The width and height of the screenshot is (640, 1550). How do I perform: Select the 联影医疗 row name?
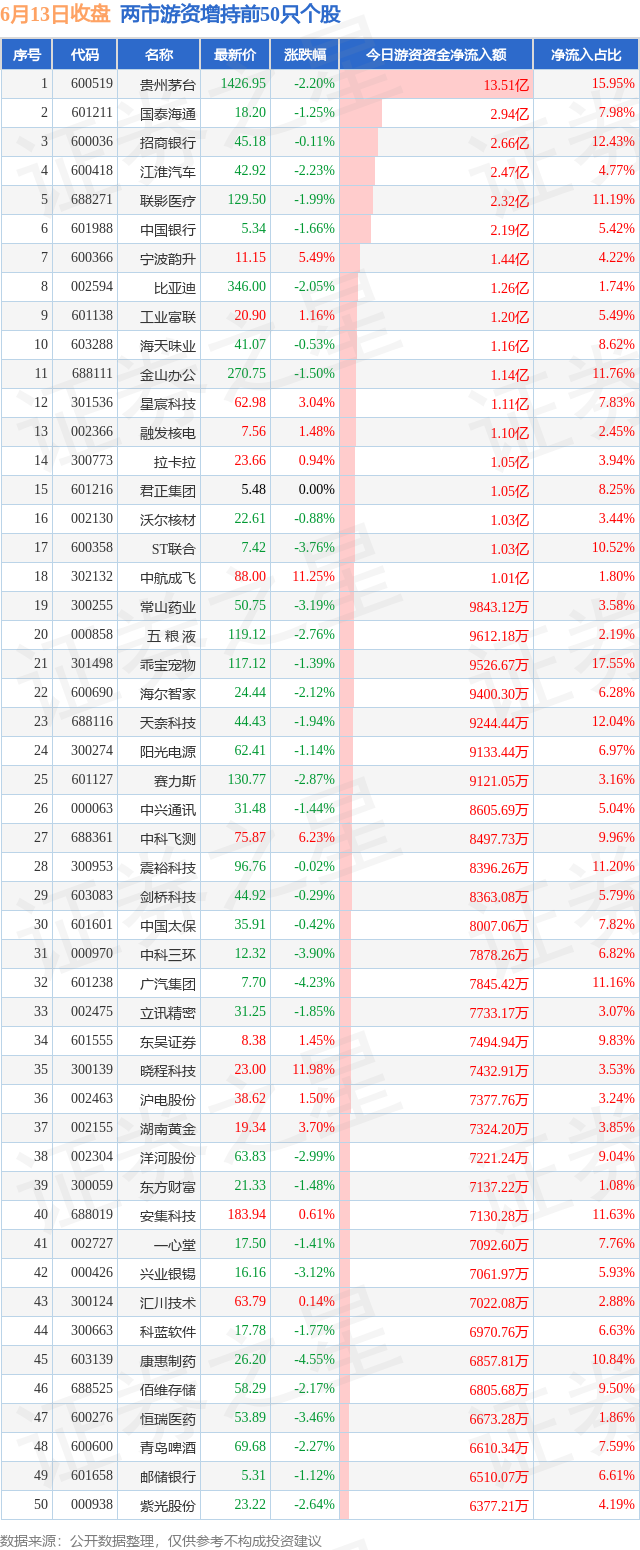[168, 200]
